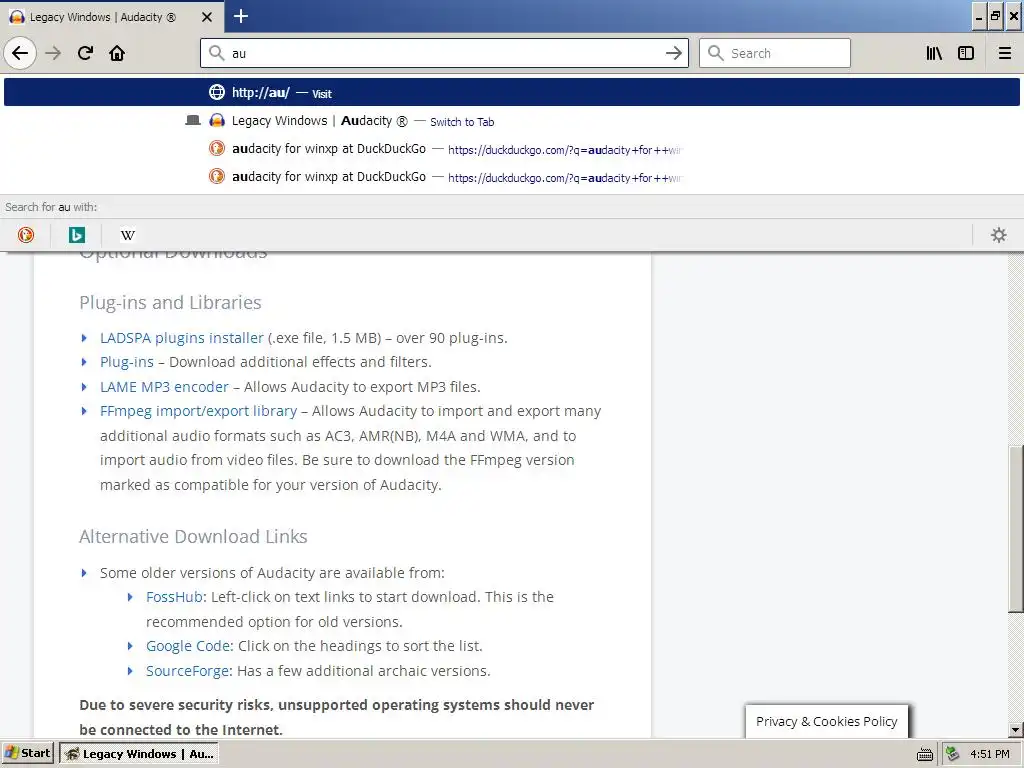Viewport: 1024px width, 768px height.
Task: Pick the second audacity for winxp DuckDuckGo suggestion
Action: coord(512,177)
